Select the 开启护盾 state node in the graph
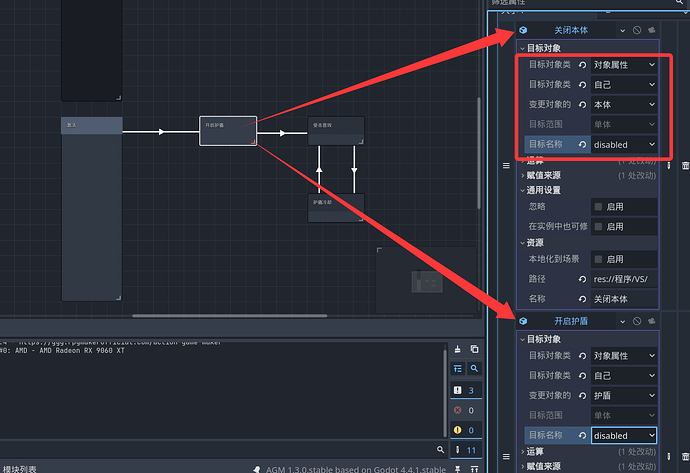690x473 pixels. [228, 131]
